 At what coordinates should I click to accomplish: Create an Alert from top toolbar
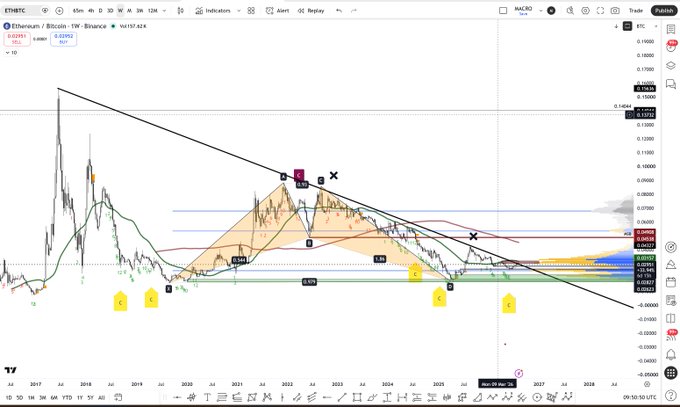click(278, 10)
